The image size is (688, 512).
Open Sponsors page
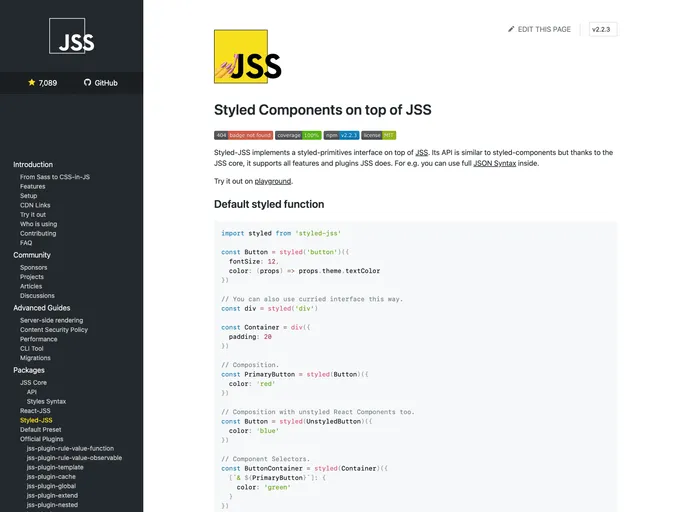click(33, 268)
